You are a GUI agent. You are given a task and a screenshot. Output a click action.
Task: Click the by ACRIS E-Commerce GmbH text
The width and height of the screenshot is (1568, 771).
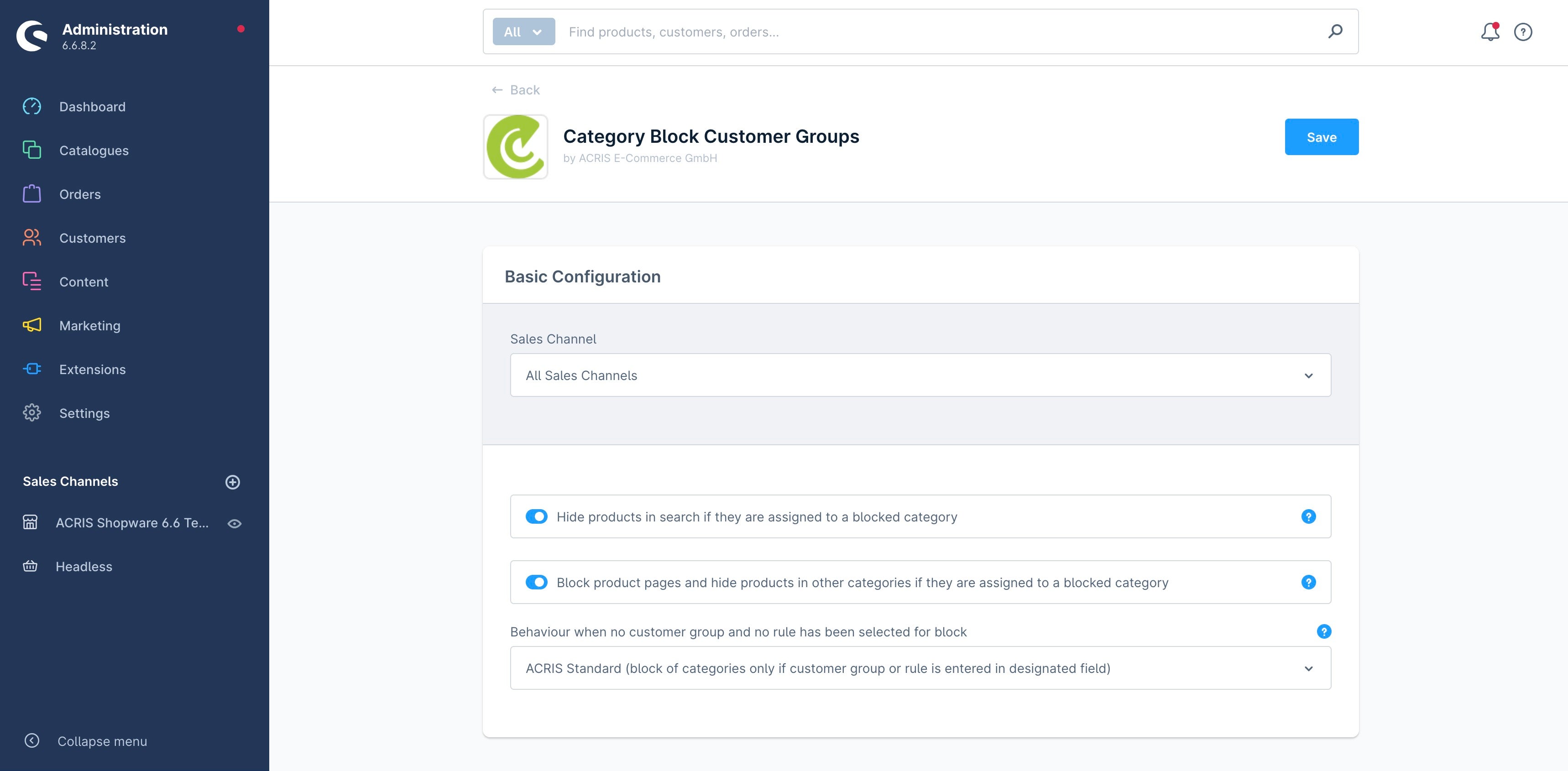pos(640,158)
